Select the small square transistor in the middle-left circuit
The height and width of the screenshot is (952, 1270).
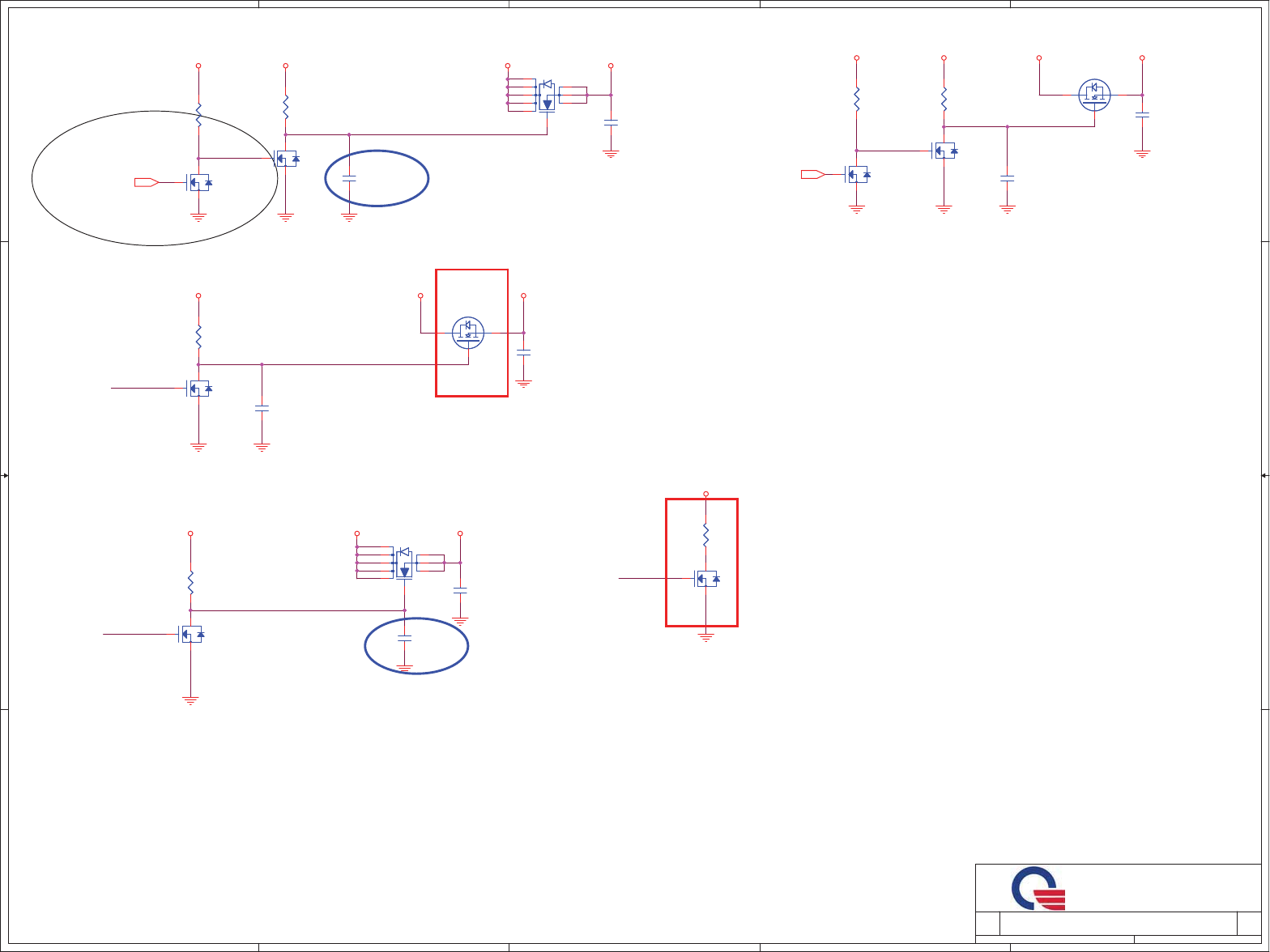(199, 389)
